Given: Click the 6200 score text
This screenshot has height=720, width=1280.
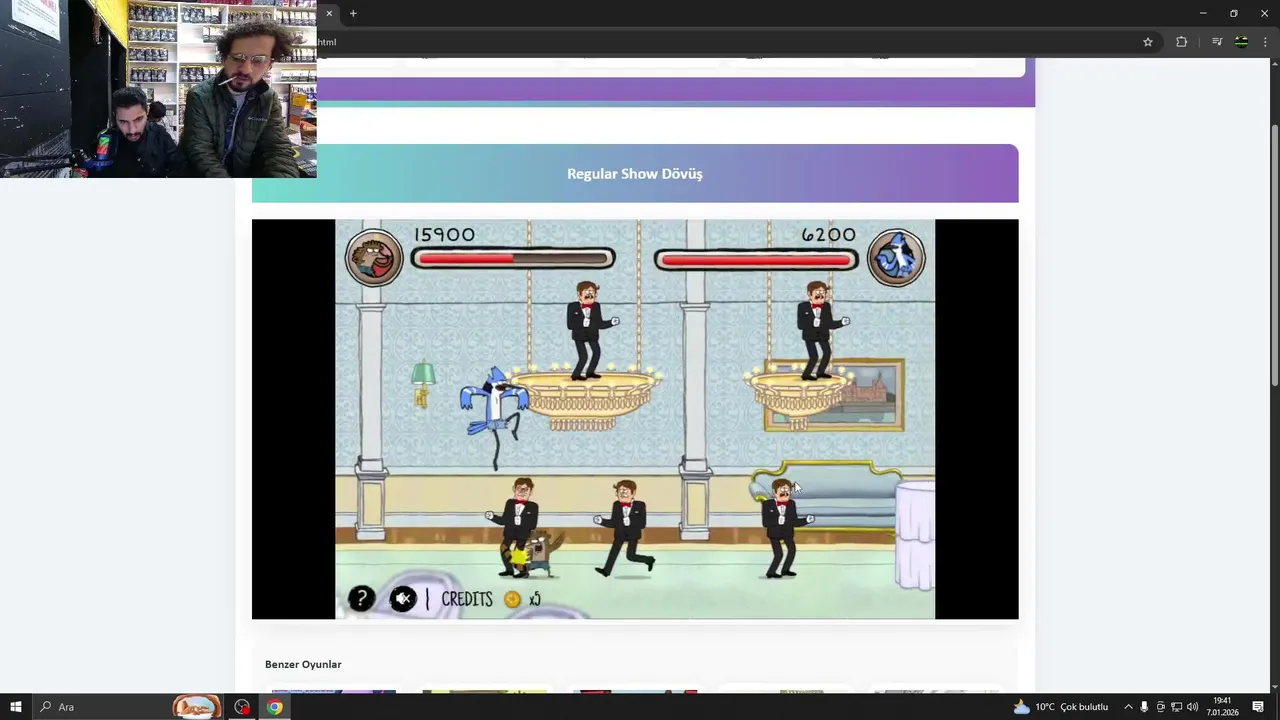Looking at the screenshot, I should coord(828,235).
